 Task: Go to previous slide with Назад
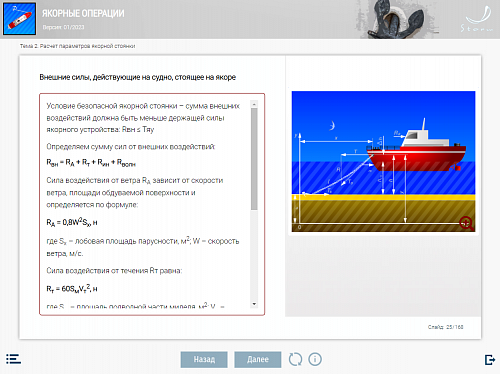click(204, 359)
